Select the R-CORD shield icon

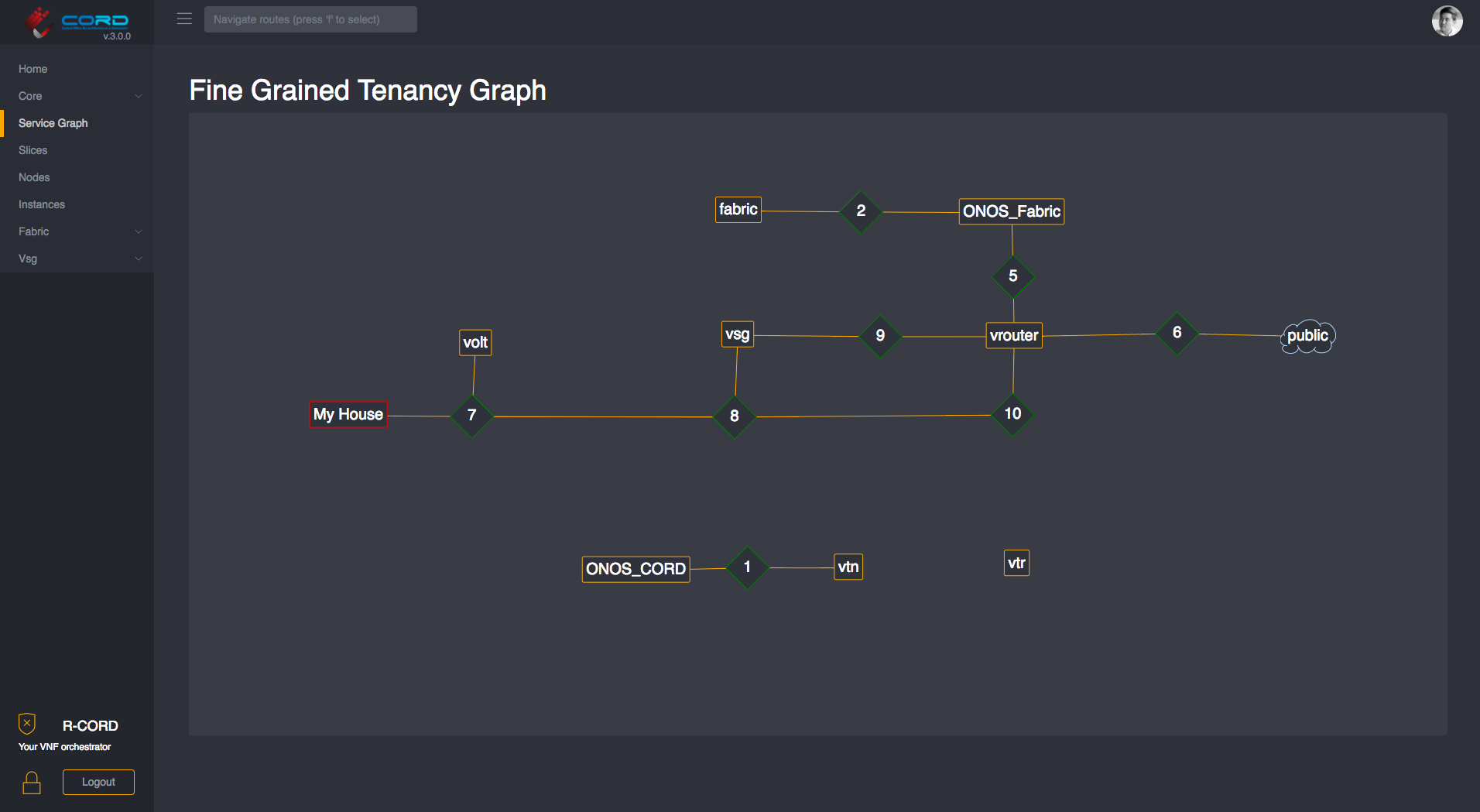(x=27, y=724)
